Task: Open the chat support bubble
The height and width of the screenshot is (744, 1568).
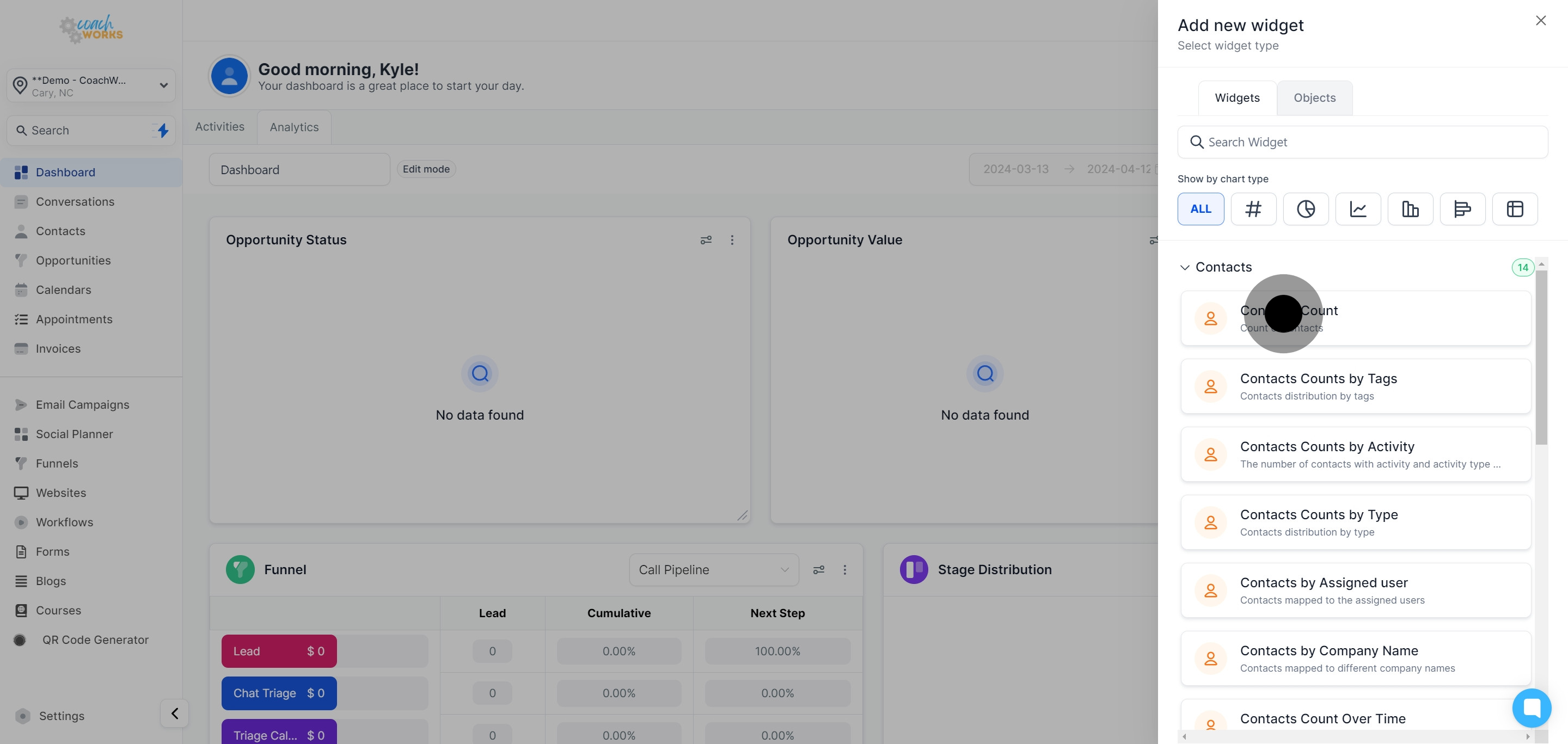Action: pos(1531,708)
